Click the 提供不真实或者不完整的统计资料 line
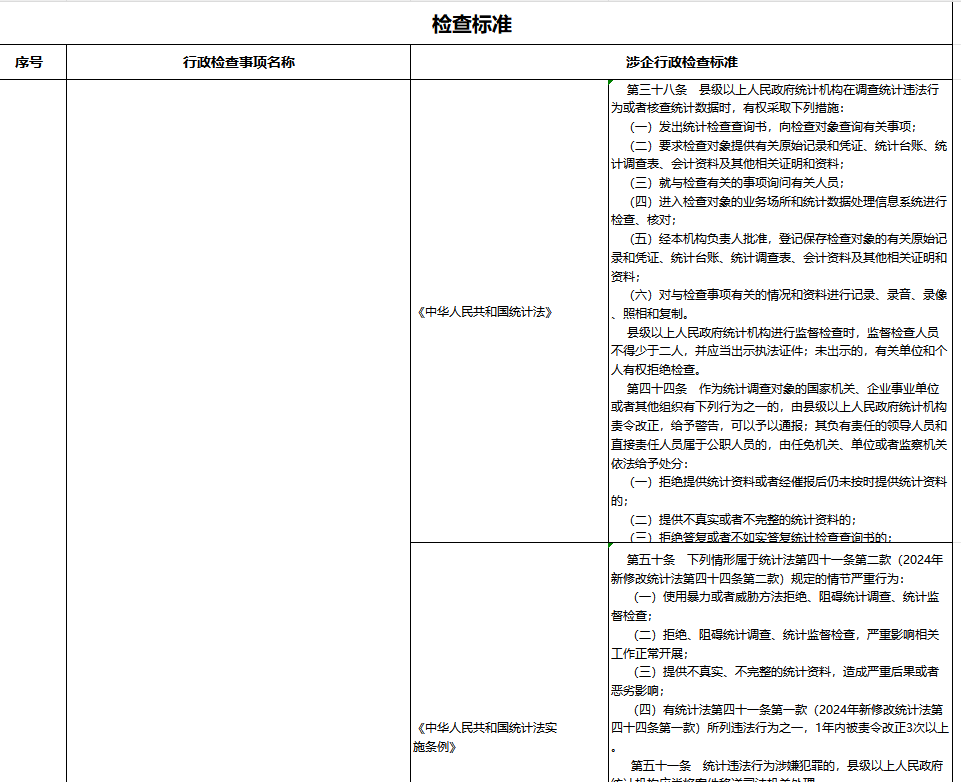Image resolution: width=961 pixels, height=782 pixels. click(742, 519)
